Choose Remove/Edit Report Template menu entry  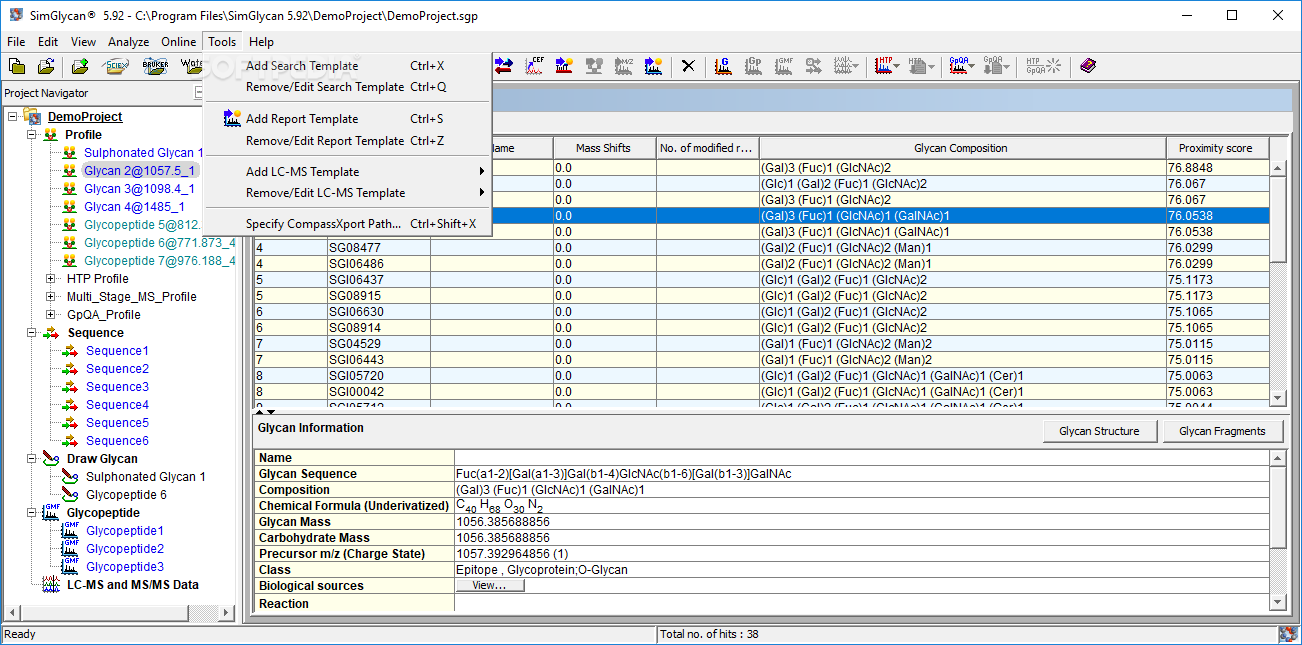[347, 141]
